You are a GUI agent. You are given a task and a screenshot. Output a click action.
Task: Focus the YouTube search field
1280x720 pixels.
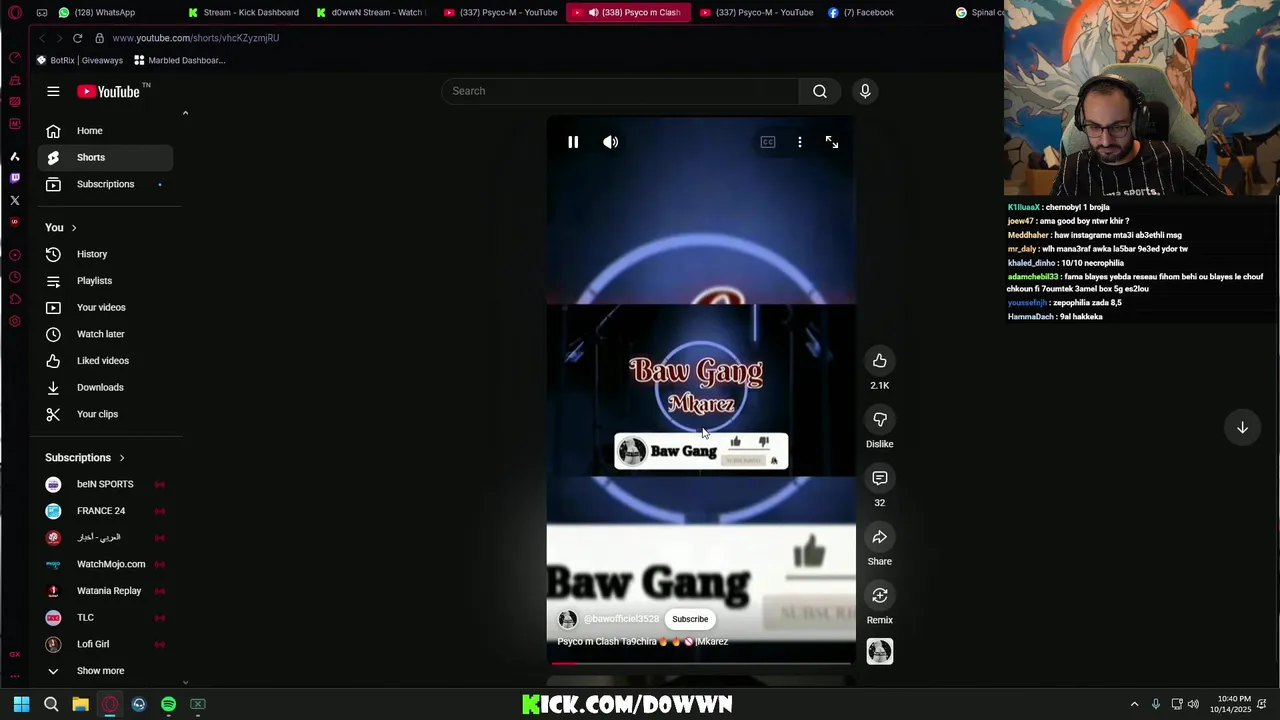pyautogui.click(x=620, y=91)
